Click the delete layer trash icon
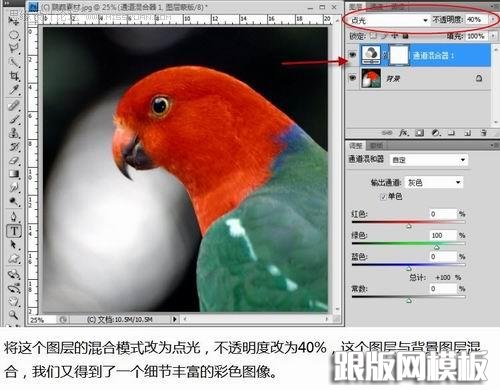Viewport: 500px width, 390px height. 484,133
